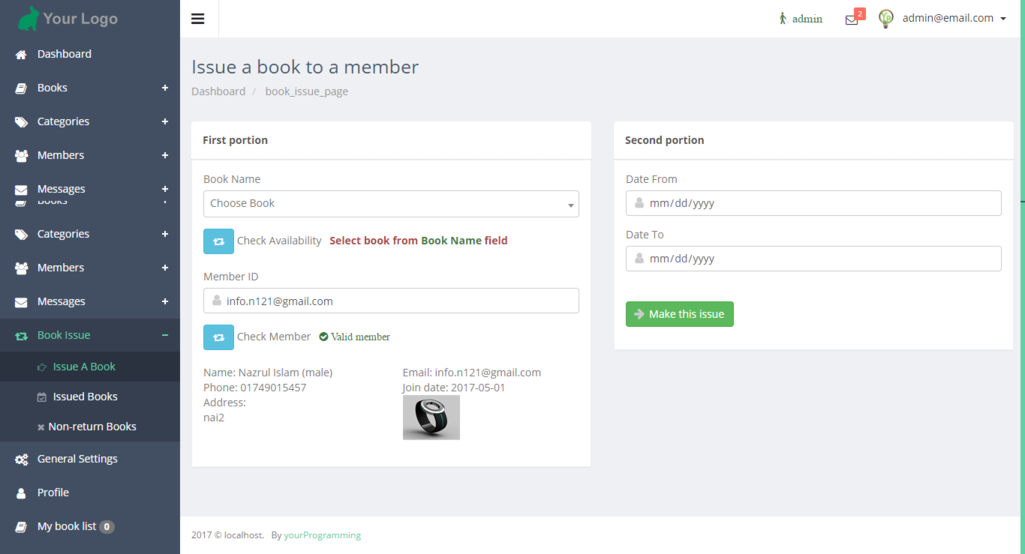This screenshot has height=554, width=1025.
Task: Click the Dashboard home icon in sidebar
Action: (x=21, y=54)
